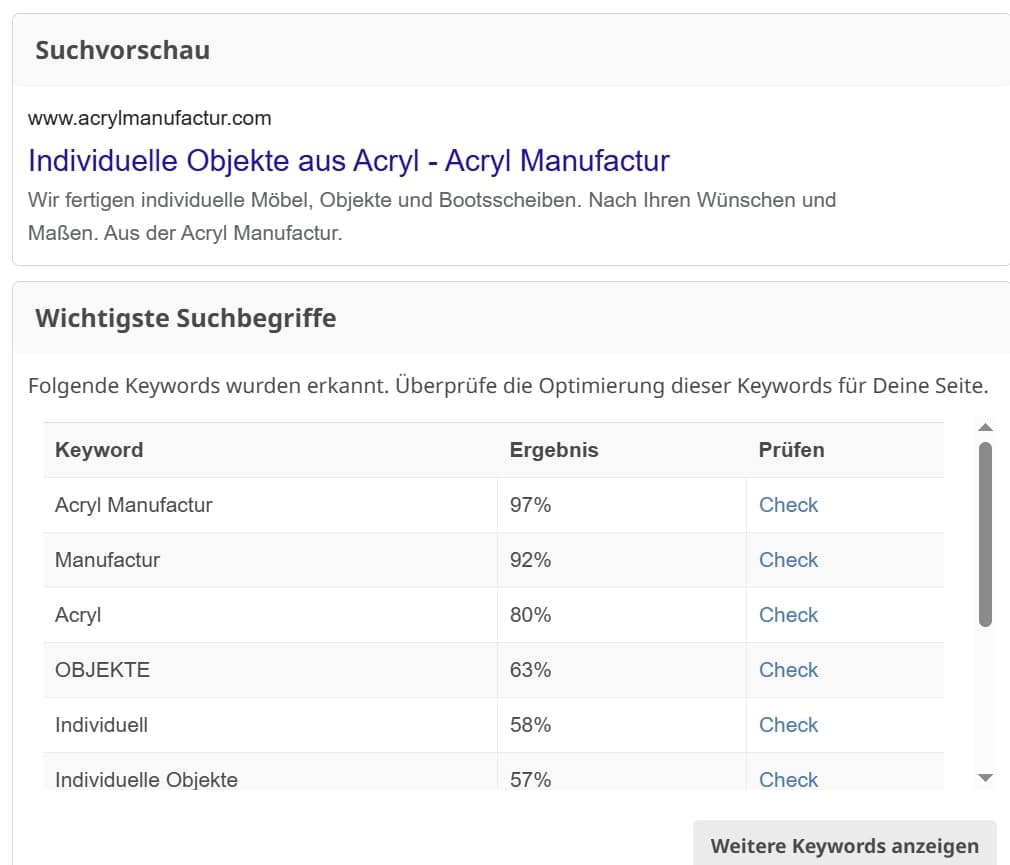
Task: Click the Wichtigste Suchbegriffe section heading
Action: pyautogui.click(x=186, y=318)
